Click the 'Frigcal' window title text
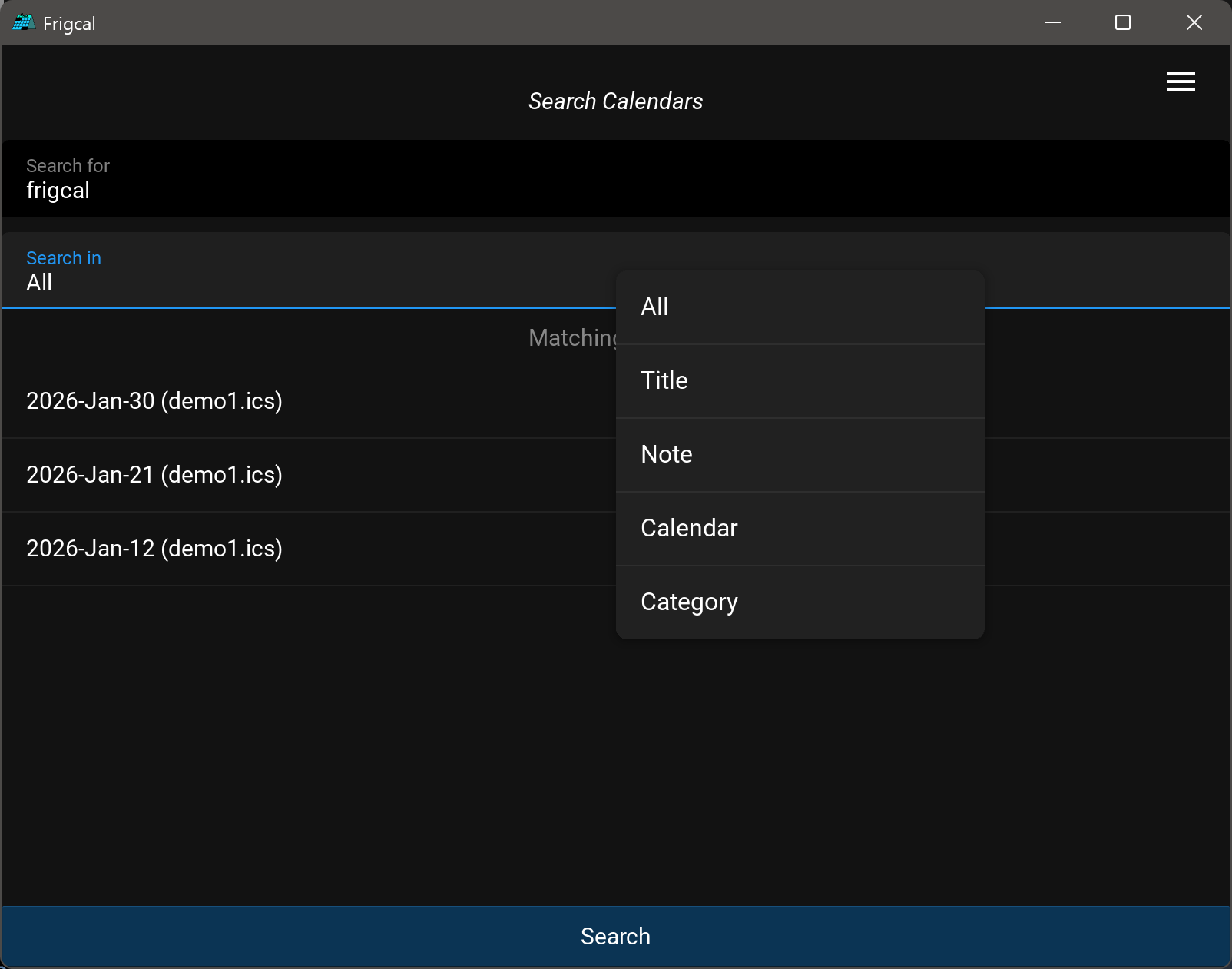Screen dimensions: 1232x969 coord(69,24)
